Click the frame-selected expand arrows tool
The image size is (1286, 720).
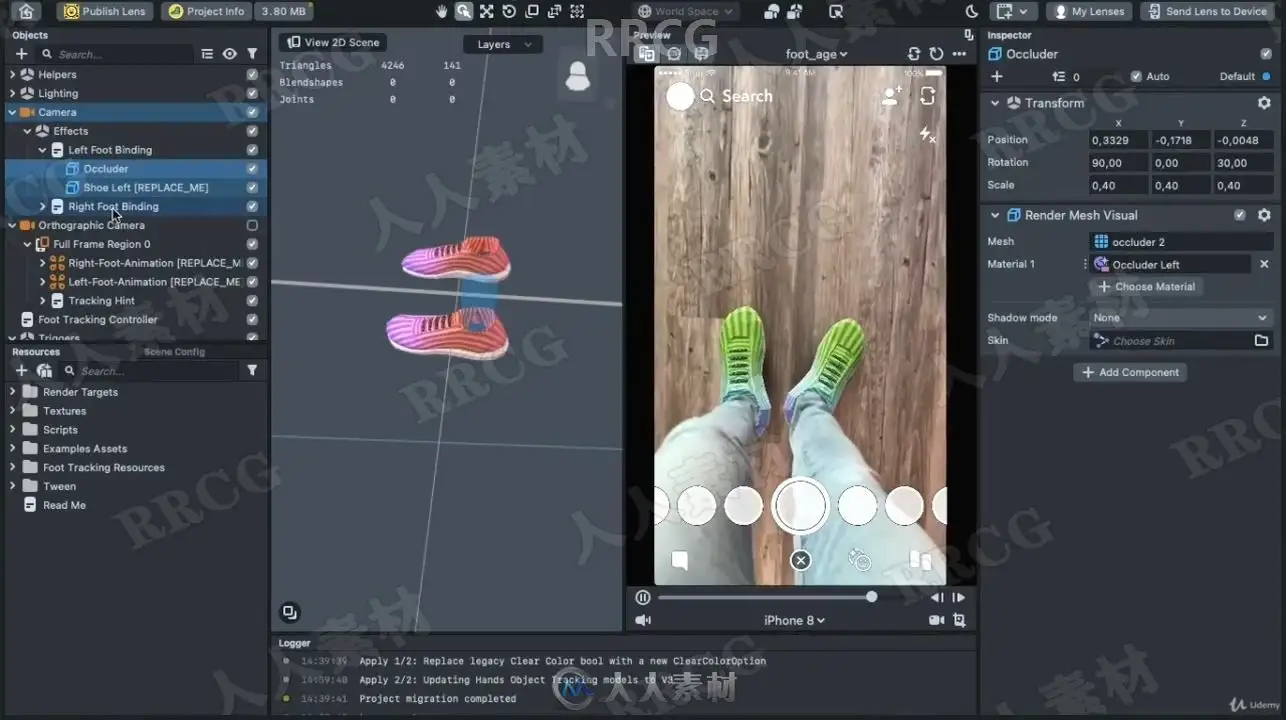(x=486, y=11)
